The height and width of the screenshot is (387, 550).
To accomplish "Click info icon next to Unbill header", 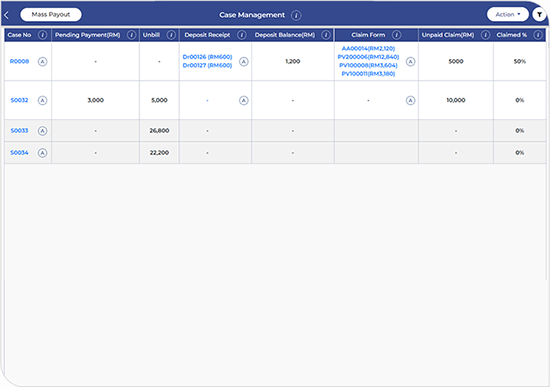I will pos(171,35).
